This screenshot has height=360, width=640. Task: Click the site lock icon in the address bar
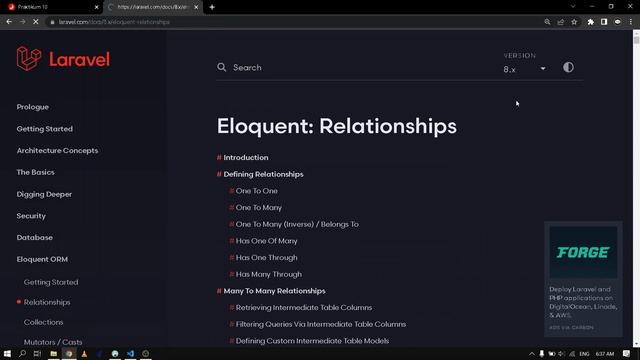52,22
